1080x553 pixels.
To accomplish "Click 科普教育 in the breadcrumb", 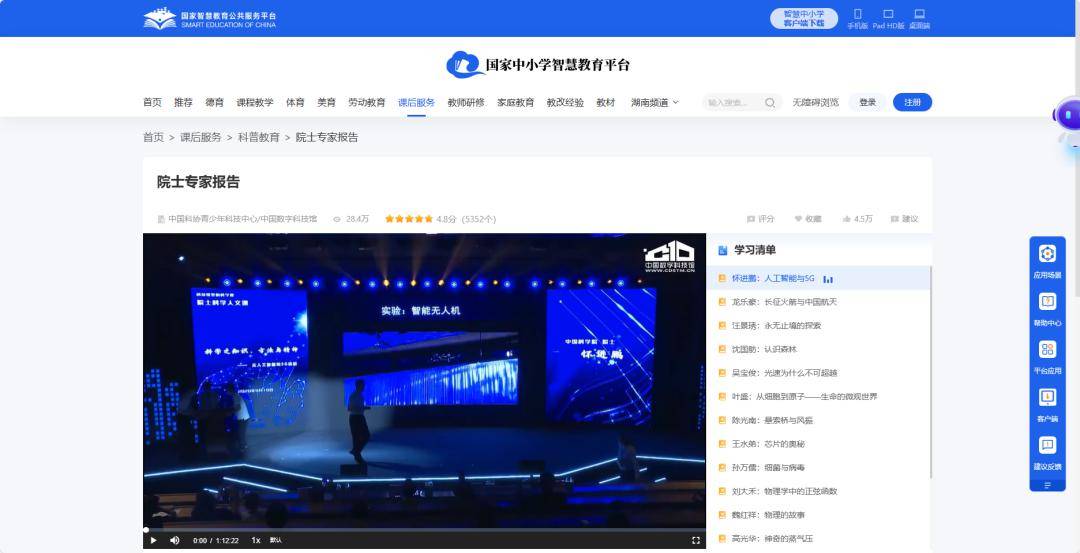I will coord(258,137).
